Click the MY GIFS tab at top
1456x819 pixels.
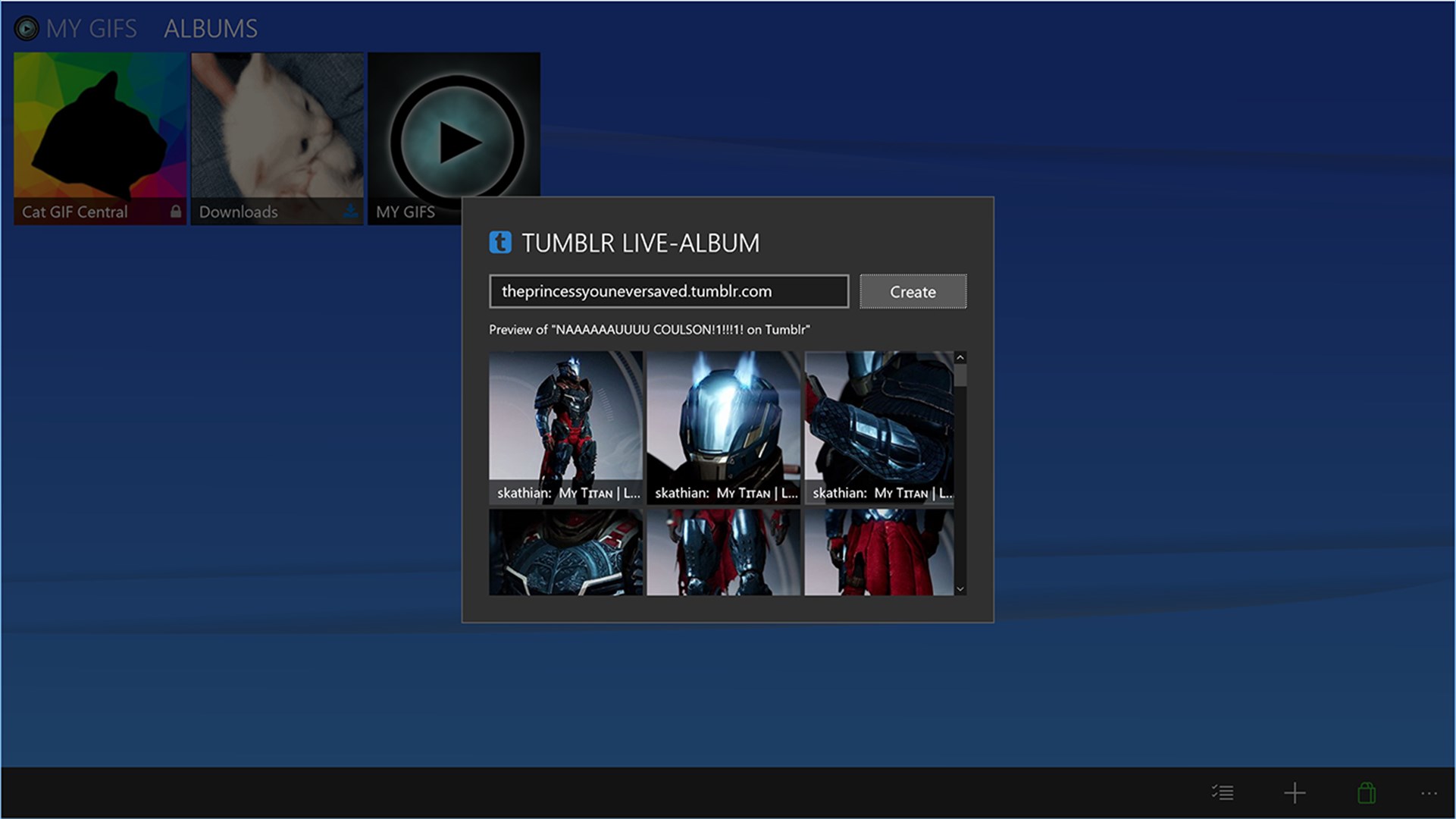pyautogui.click(x=92, y=27)
